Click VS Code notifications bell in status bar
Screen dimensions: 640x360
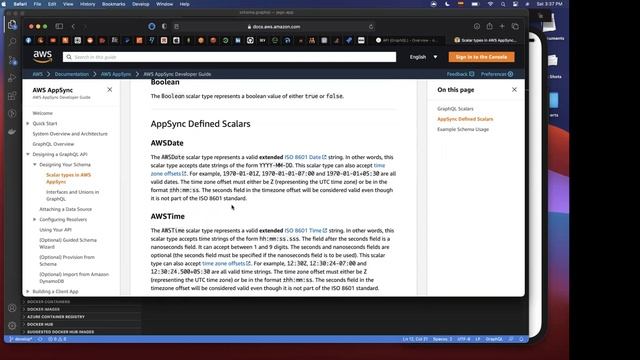(x=521, y=339)
